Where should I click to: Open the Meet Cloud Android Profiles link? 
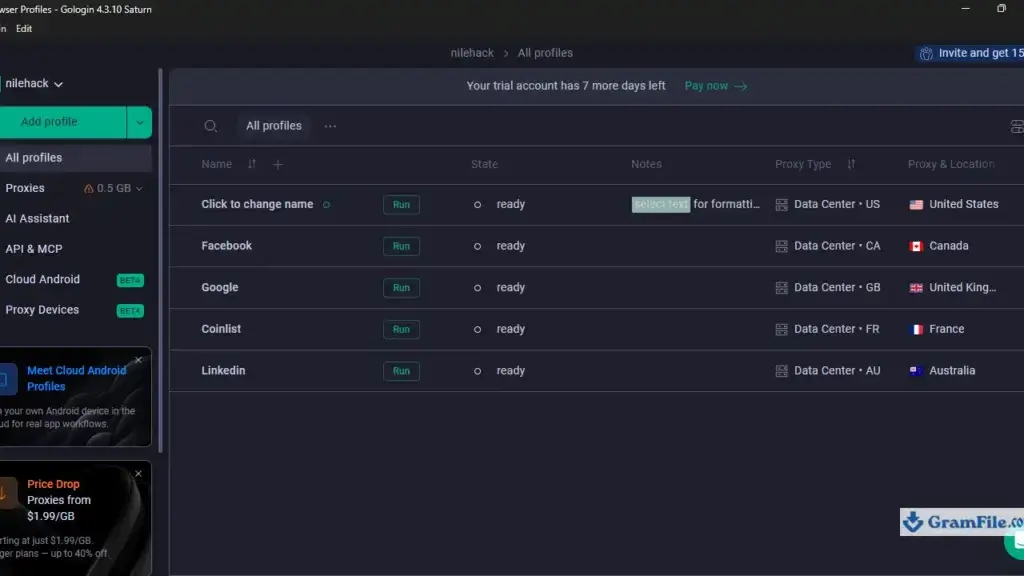click(77, 378)
